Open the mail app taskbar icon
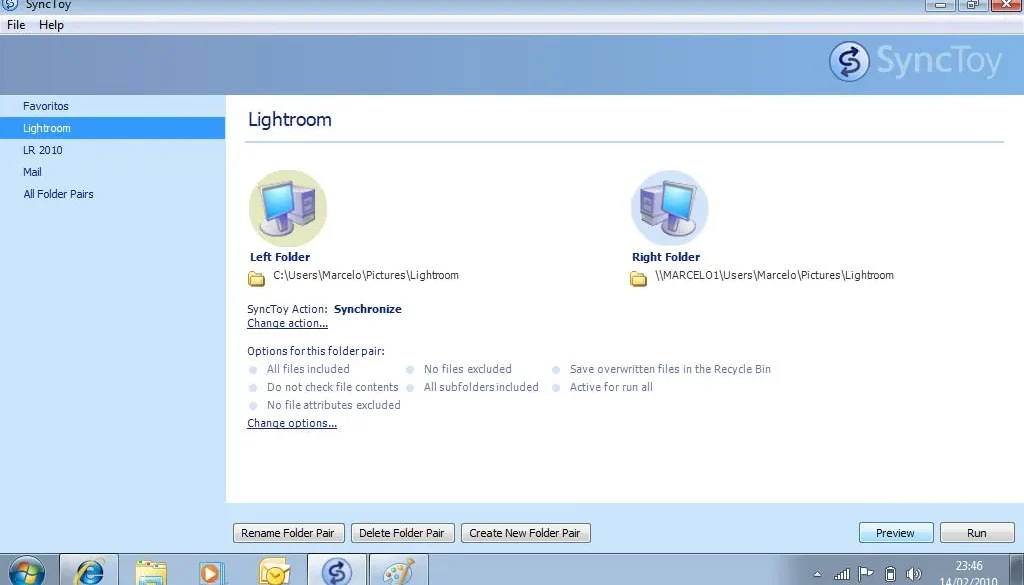Screen dimensions: 1024x585 click(x=275, y=572)
